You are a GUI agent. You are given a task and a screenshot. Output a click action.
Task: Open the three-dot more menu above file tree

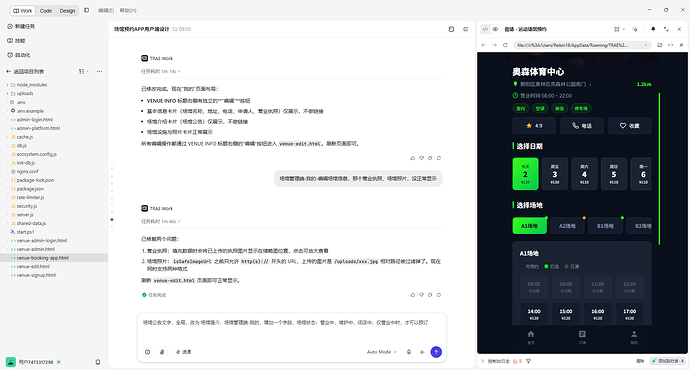[99, 71]
